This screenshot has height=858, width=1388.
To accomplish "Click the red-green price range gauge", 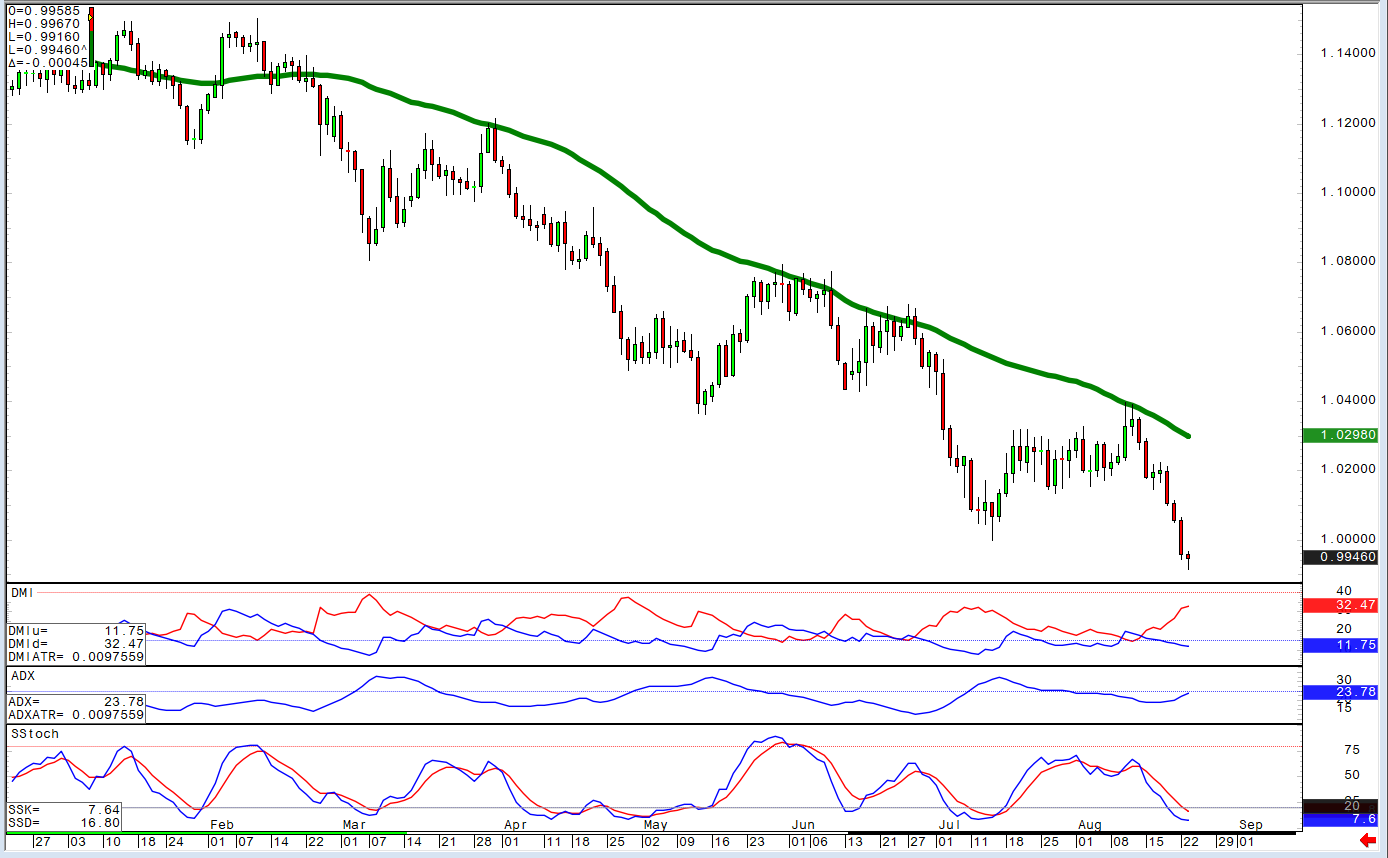I will [x=91, y=37].
